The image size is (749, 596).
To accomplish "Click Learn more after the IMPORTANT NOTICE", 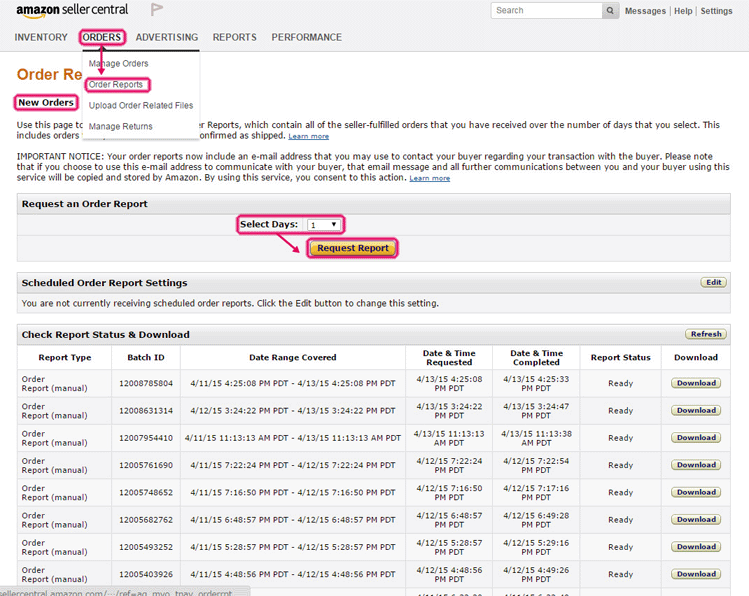I will 429,178.
